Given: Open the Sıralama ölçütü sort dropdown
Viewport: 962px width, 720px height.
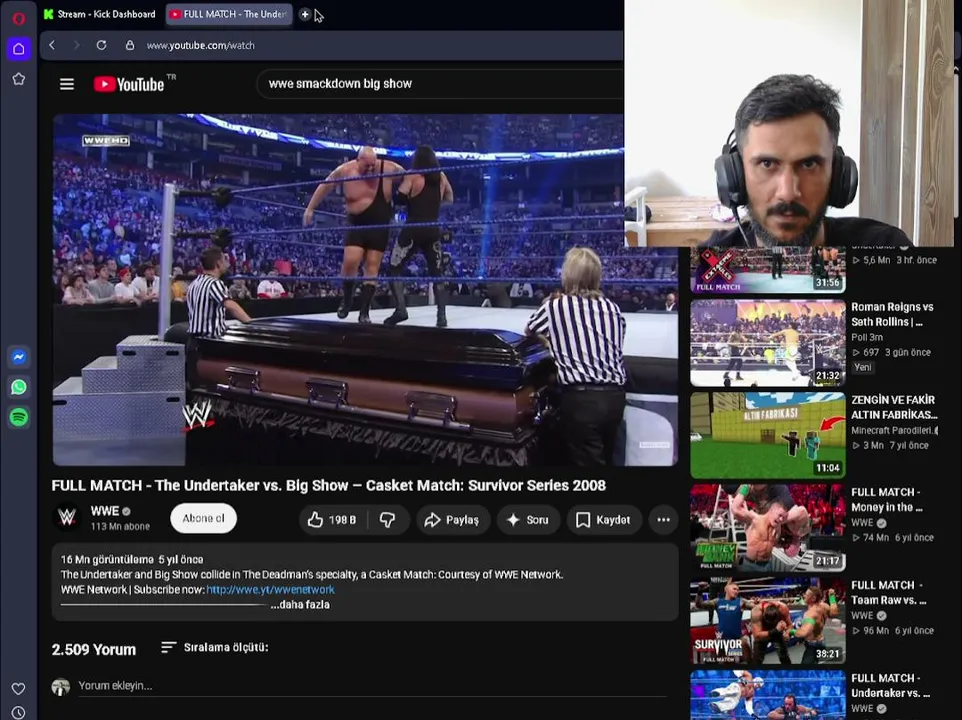Looking at the screenshot, I should coord(215,648).
